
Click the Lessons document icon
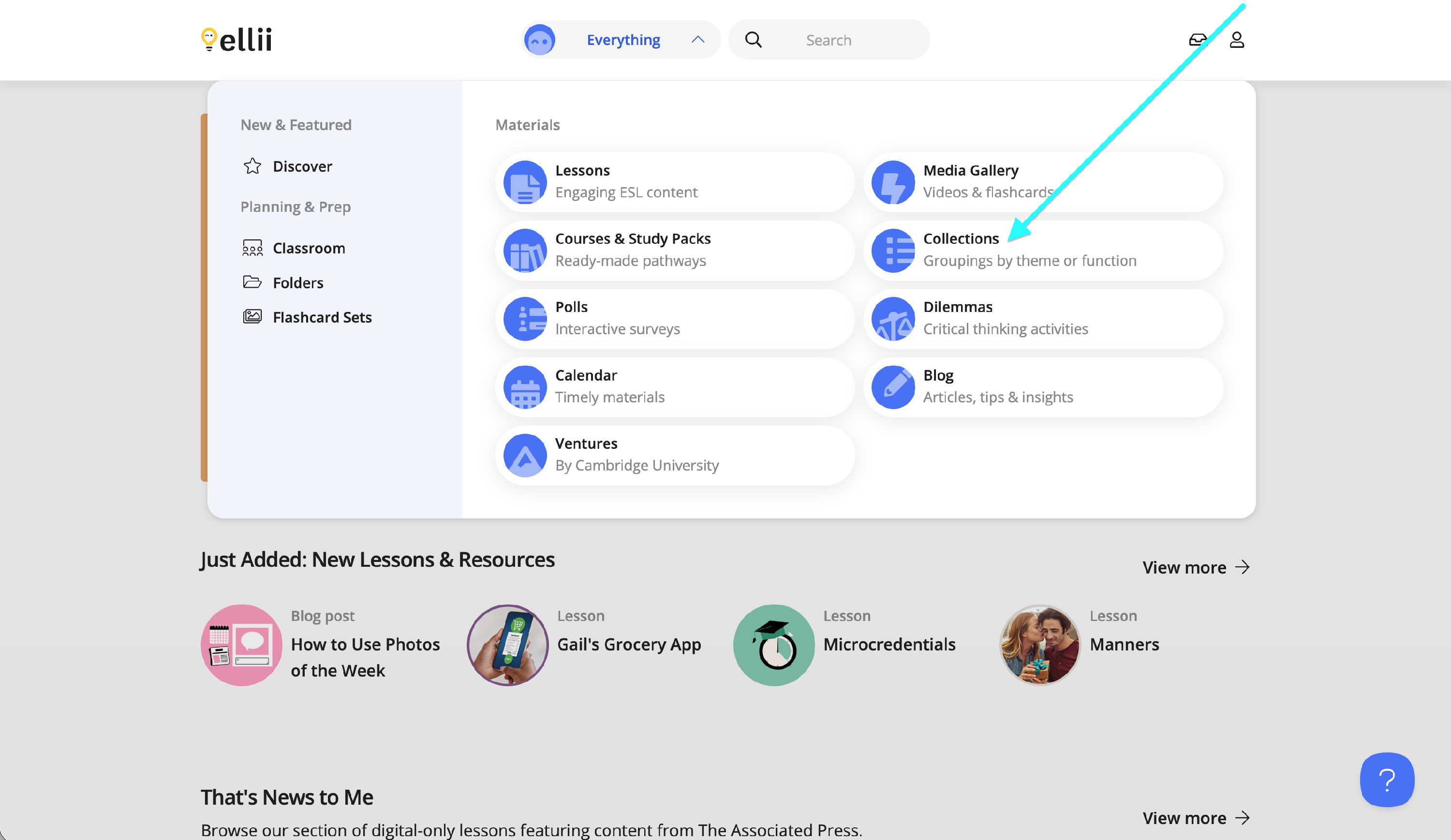(525, 182)
